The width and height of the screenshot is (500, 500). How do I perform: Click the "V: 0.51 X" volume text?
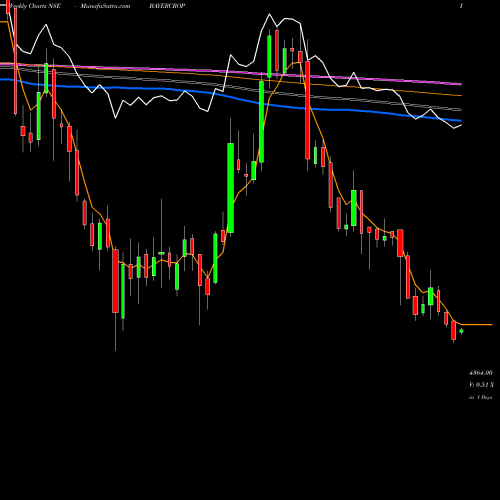(x=481, y=385)
